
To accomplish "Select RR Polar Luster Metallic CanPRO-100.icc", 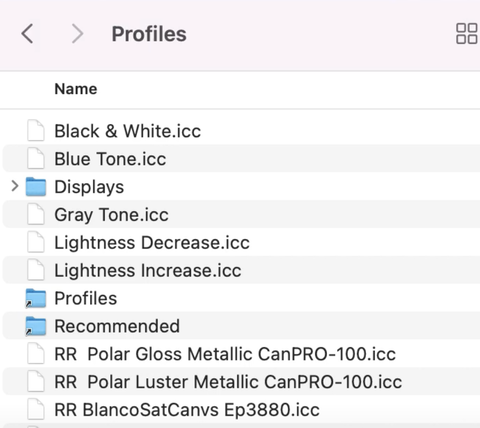I will 241,382.
